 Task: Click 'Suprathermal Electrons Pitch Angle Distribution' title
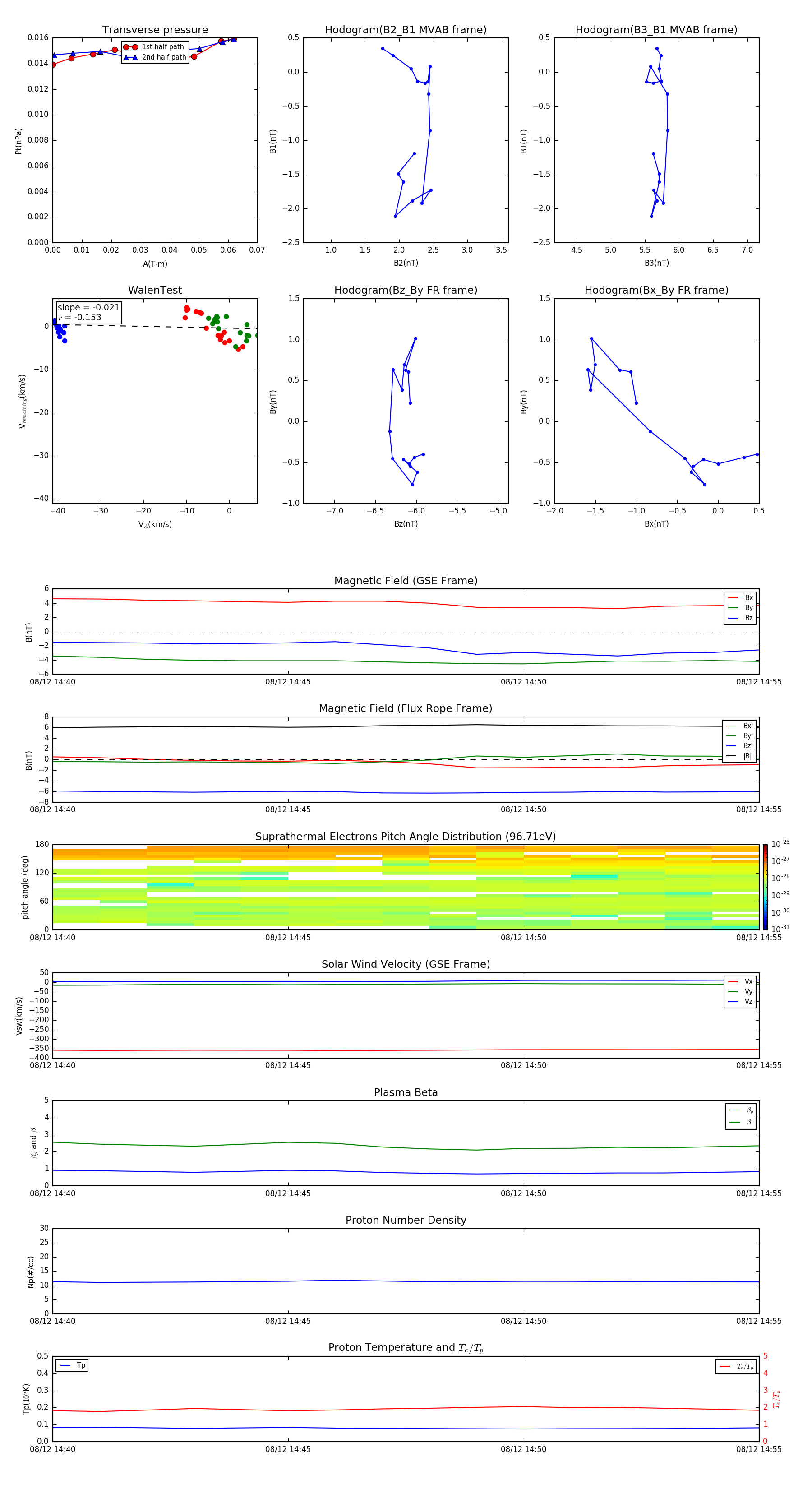[x=406, y=837]
